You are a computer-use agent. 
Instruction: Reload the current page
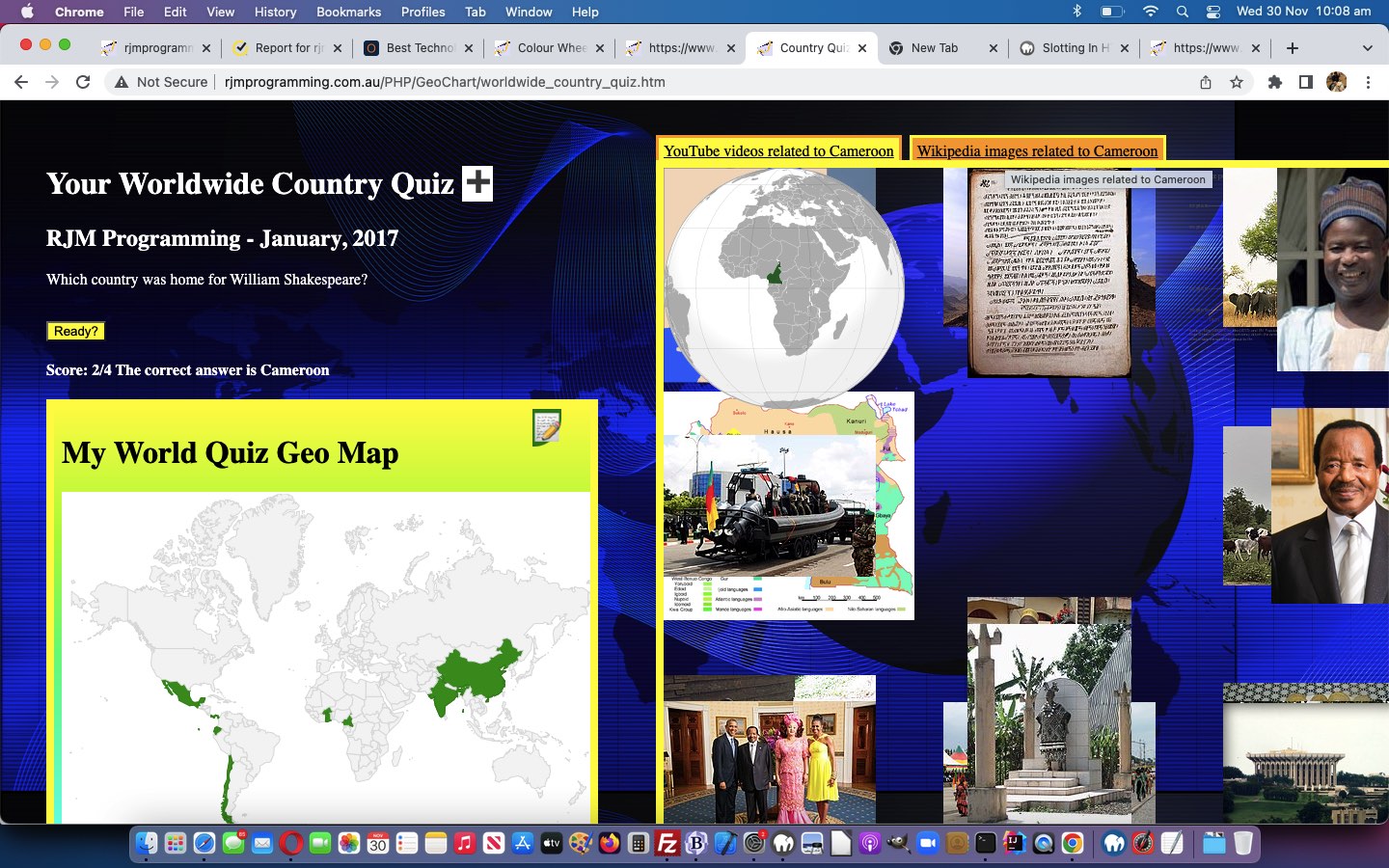83,82
